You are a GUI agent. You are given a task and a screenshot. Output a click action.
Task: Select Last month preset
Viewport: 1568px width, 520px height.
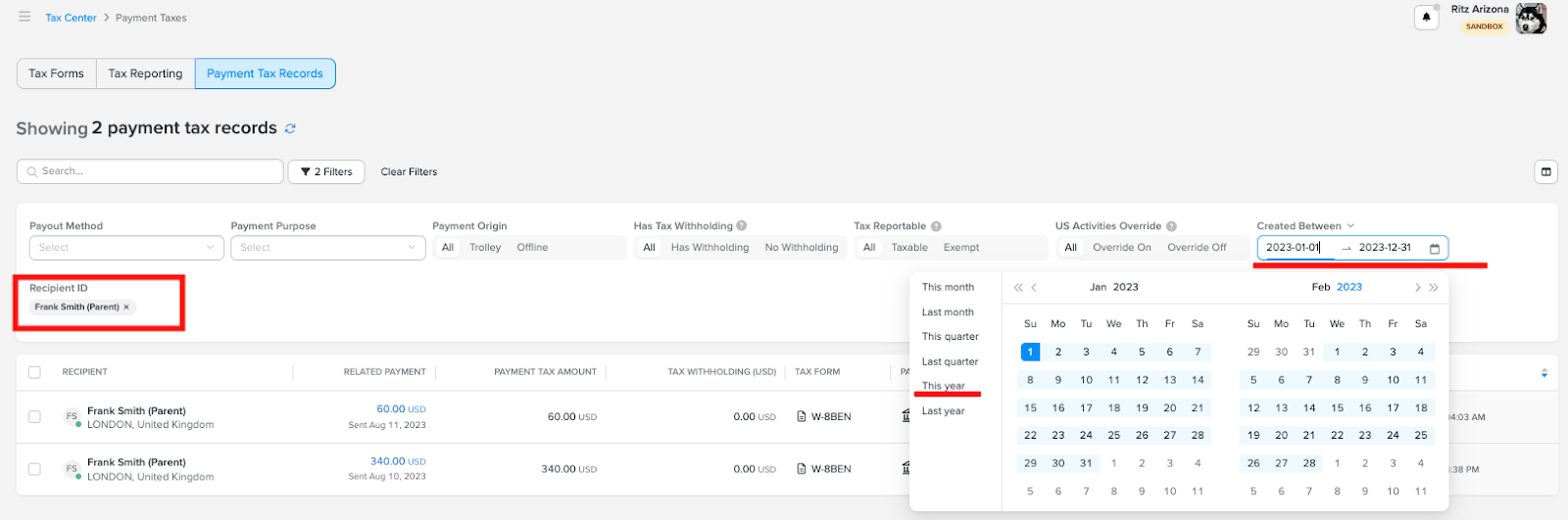coord(948,312)
